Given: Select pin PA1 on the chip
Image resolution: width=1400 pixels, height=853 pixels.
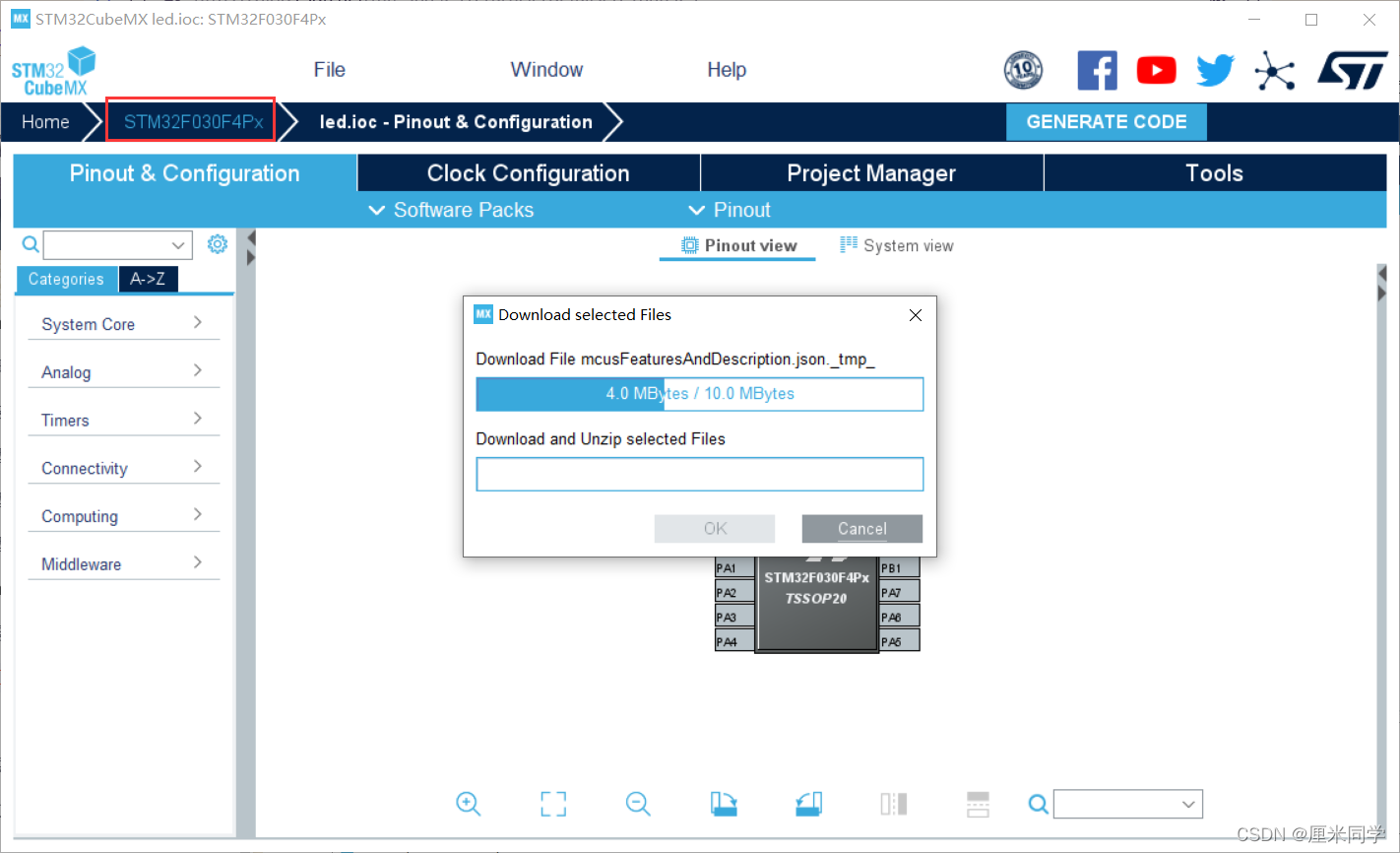Looking at the screenshot, I should tap(734, 567).
